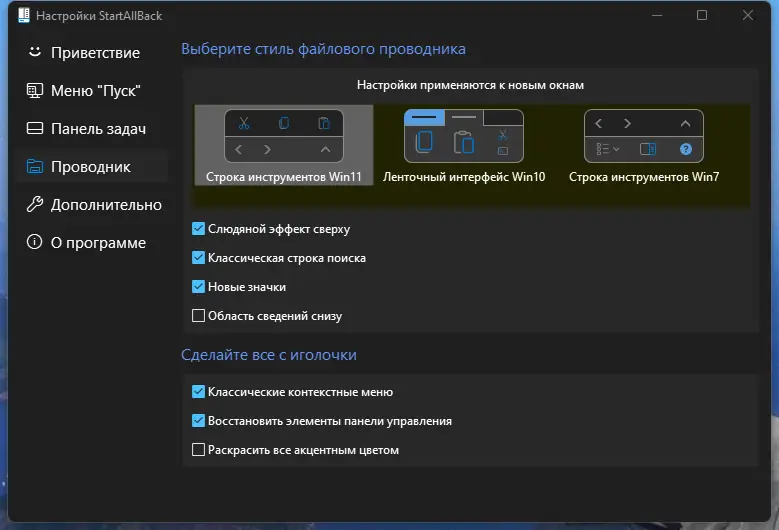779x530 pixels.
Task: Choose the Строка инструментов Win7 style
Action: tap(644, 145)
